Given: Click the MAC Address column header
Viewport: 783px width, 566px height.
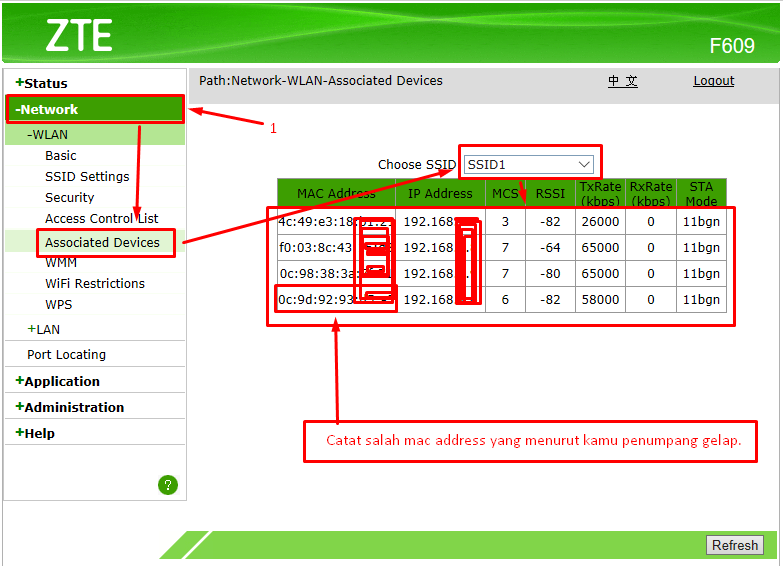Looking at the screenshot, I should pyautogui.click(x=336, y=193).
